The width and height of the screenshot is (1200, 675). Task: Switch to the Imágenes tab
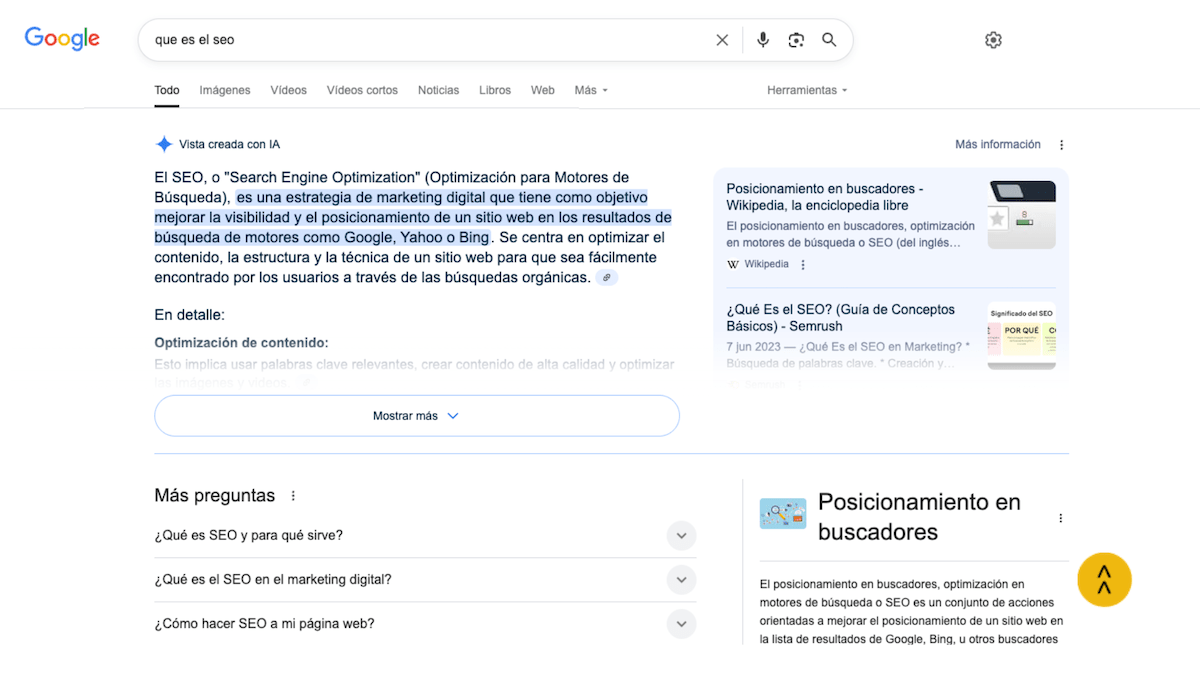coord(225,90)
